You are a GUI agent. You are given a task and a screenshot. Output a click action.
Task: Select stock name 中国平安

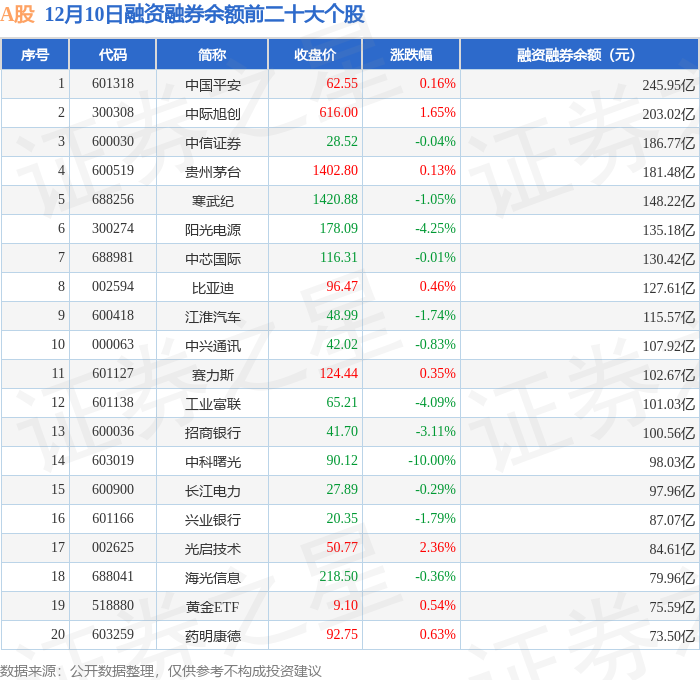point(213,85)
